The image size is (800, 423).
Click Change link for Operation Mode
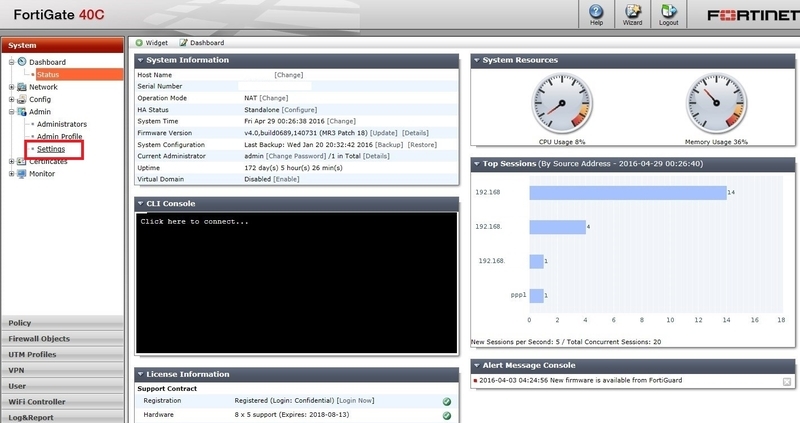(x=274, y=98)
